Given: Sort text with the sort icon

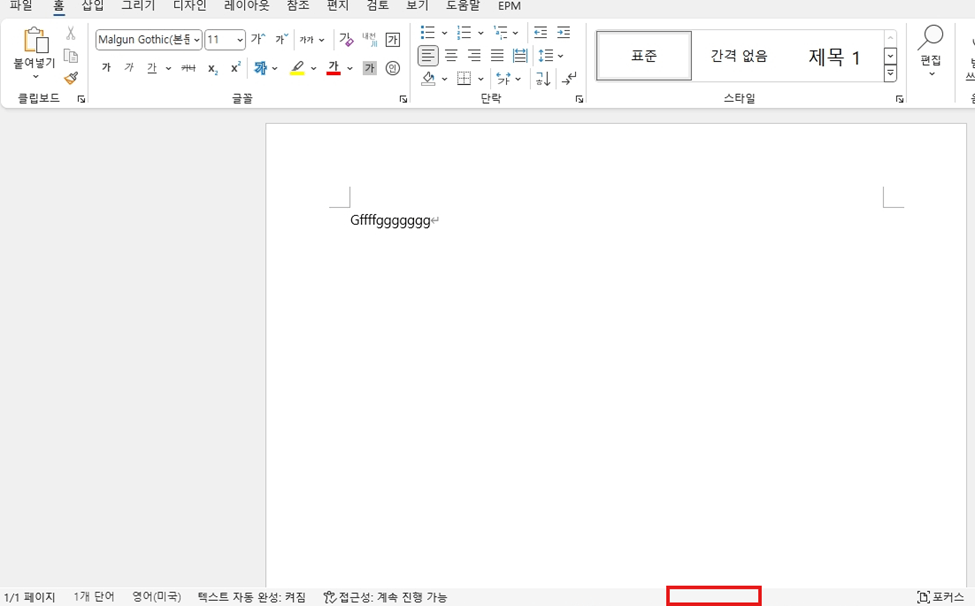Looking at the screenshot, I should 543,79.
